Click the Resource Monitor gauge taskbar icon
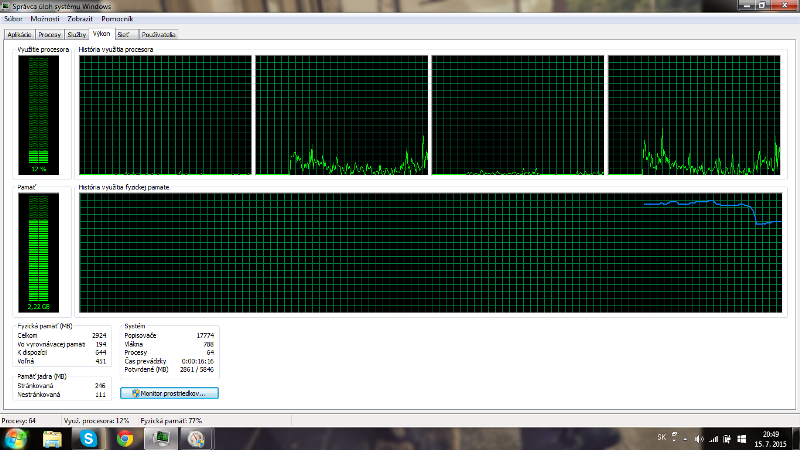Screen dimensions: 800x450 [197, 438]
